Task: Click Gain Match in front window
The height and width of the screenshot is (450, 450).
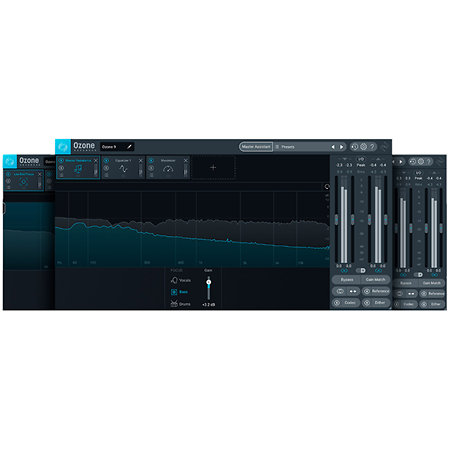Action: coord(375,280)
